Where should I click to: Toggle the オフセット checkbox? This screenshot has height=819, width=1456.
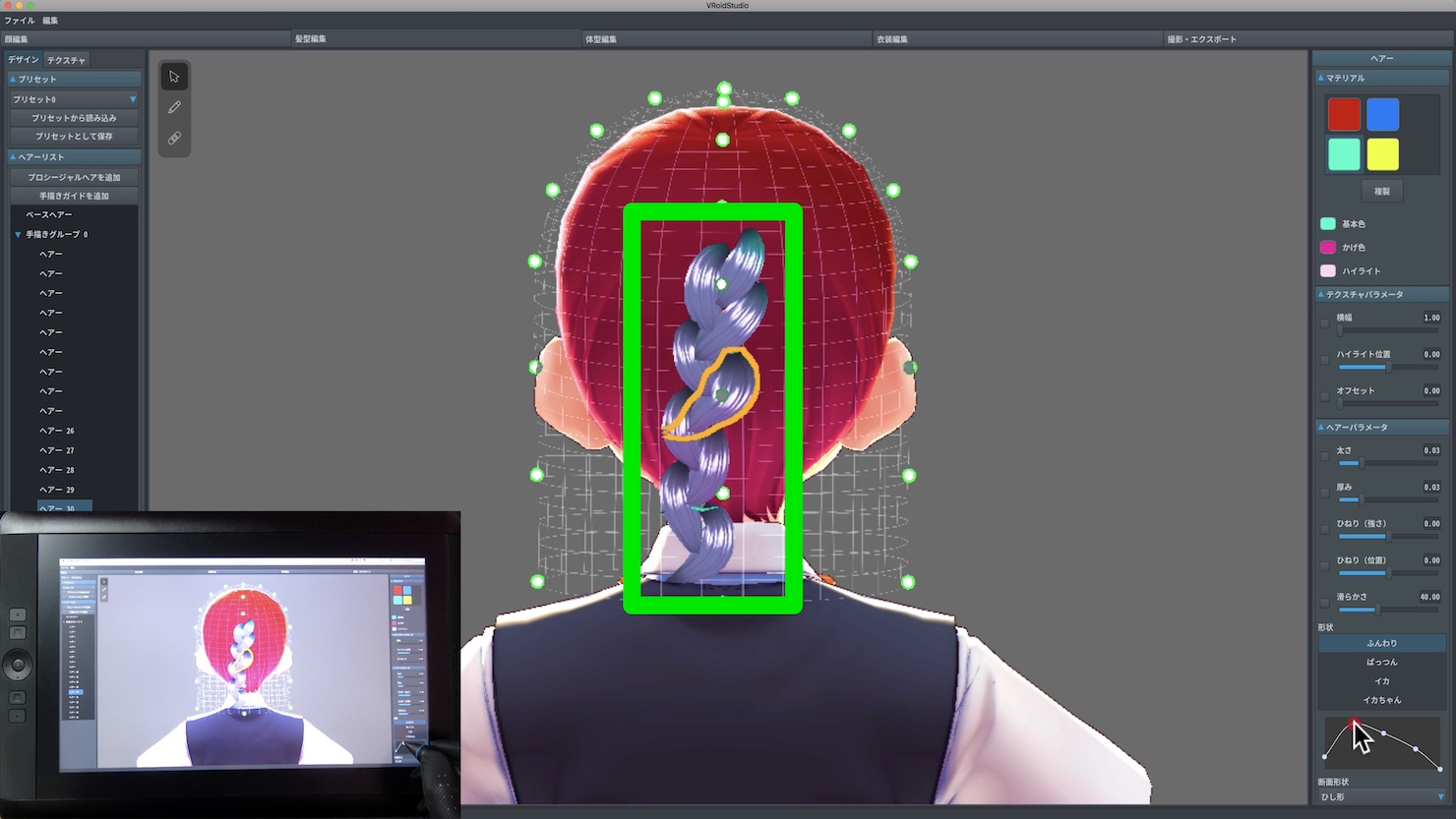1325,396
